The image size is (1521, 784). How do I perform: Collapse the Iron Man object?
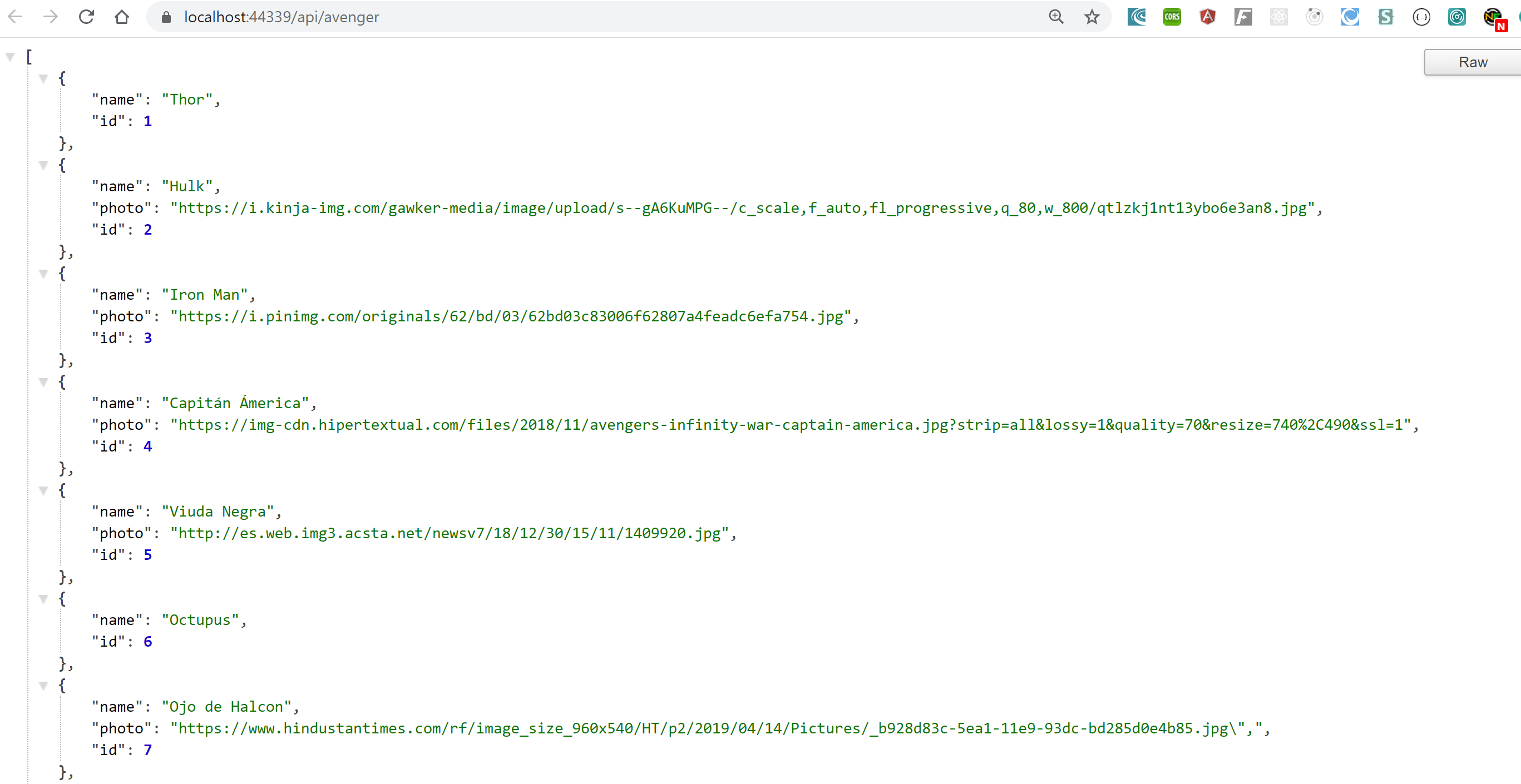pos(43,274)
